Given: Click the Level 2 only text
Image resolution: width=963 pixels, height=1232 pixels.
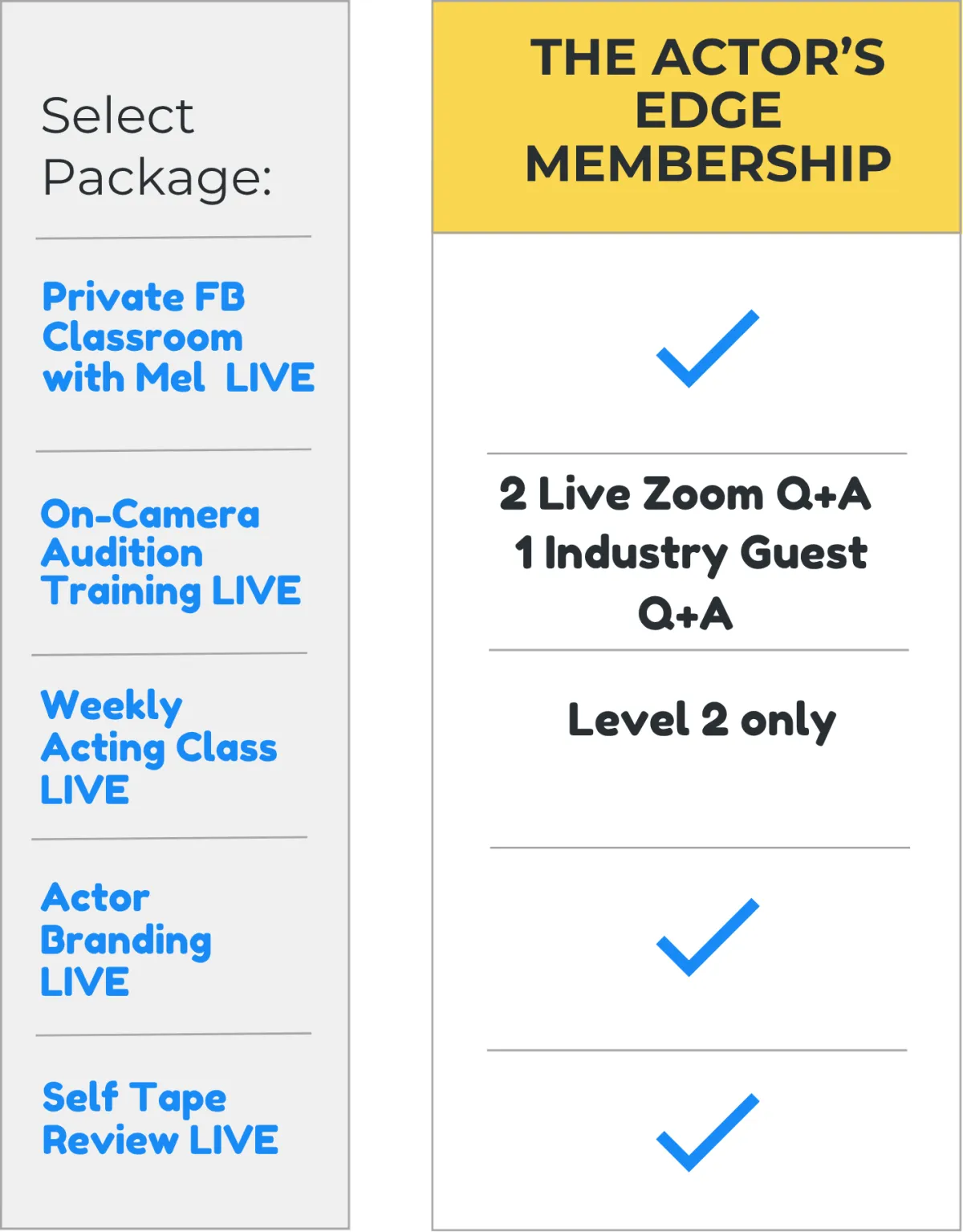Looking at the screenshot, I should tap(702, 720).
